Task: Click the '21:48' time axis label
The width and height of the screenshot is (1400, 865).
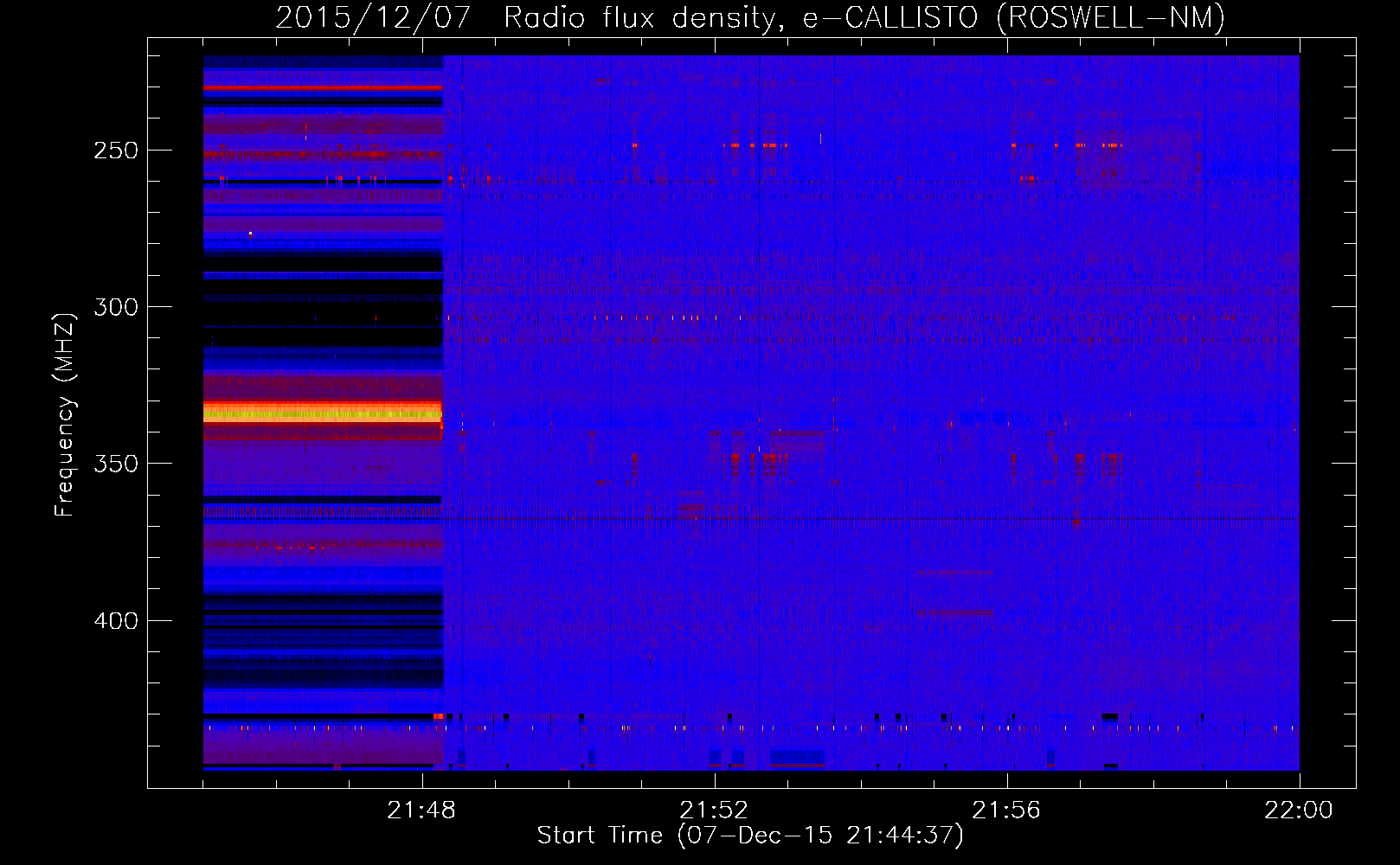Action: (421, 811)
